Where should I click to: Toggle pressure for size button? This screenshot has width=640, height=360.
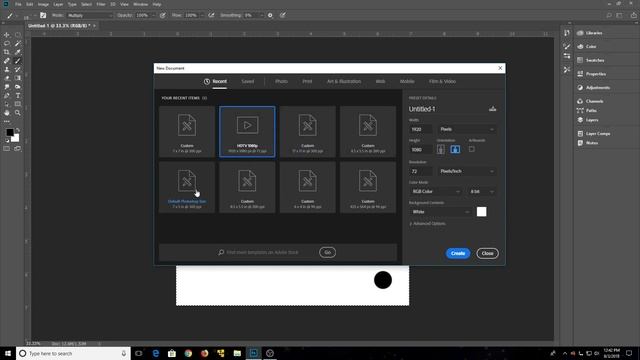(x=282, y=15)
